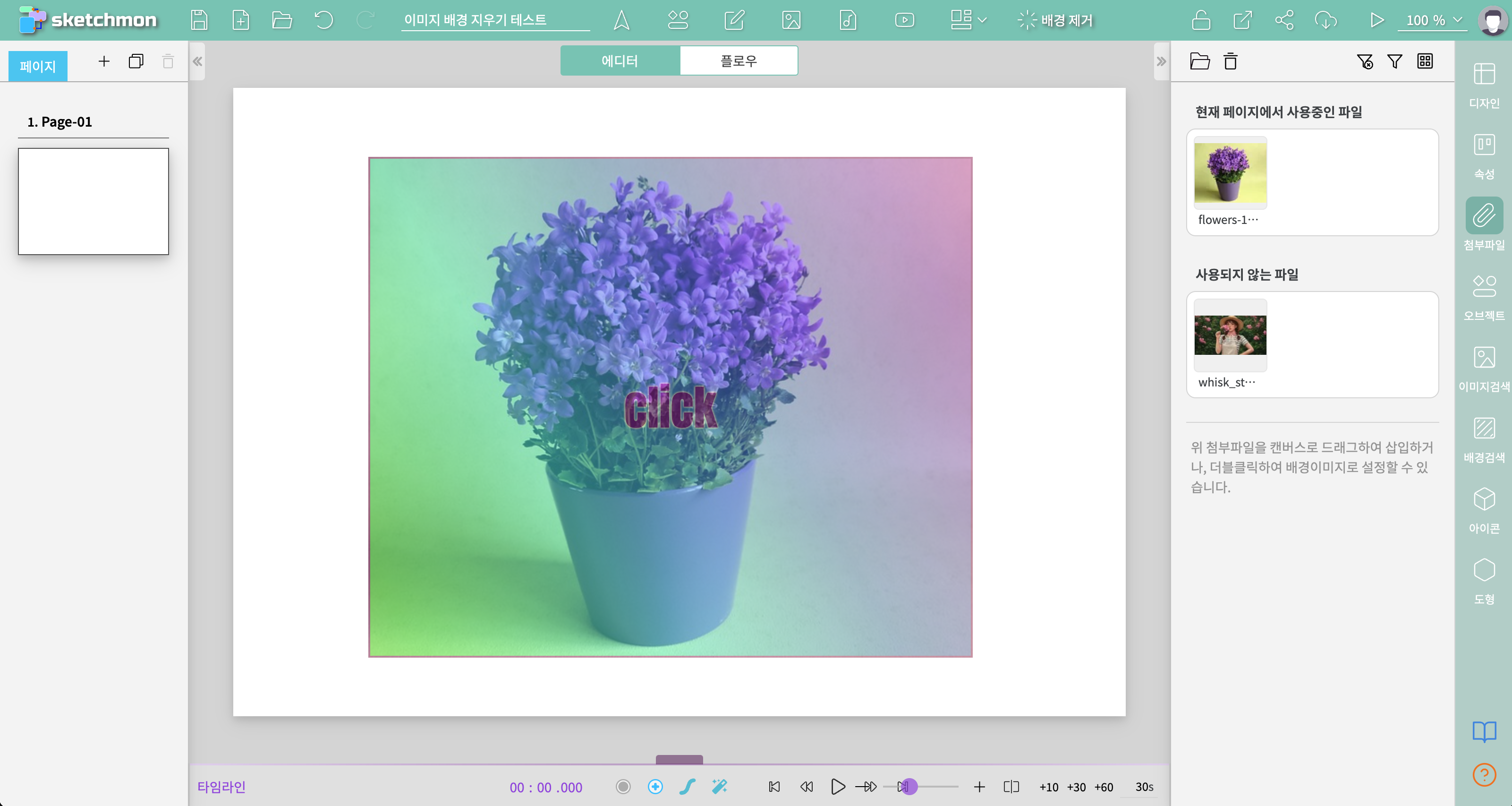Toggle the lock icon in top toolbar

coord(1201,20)
